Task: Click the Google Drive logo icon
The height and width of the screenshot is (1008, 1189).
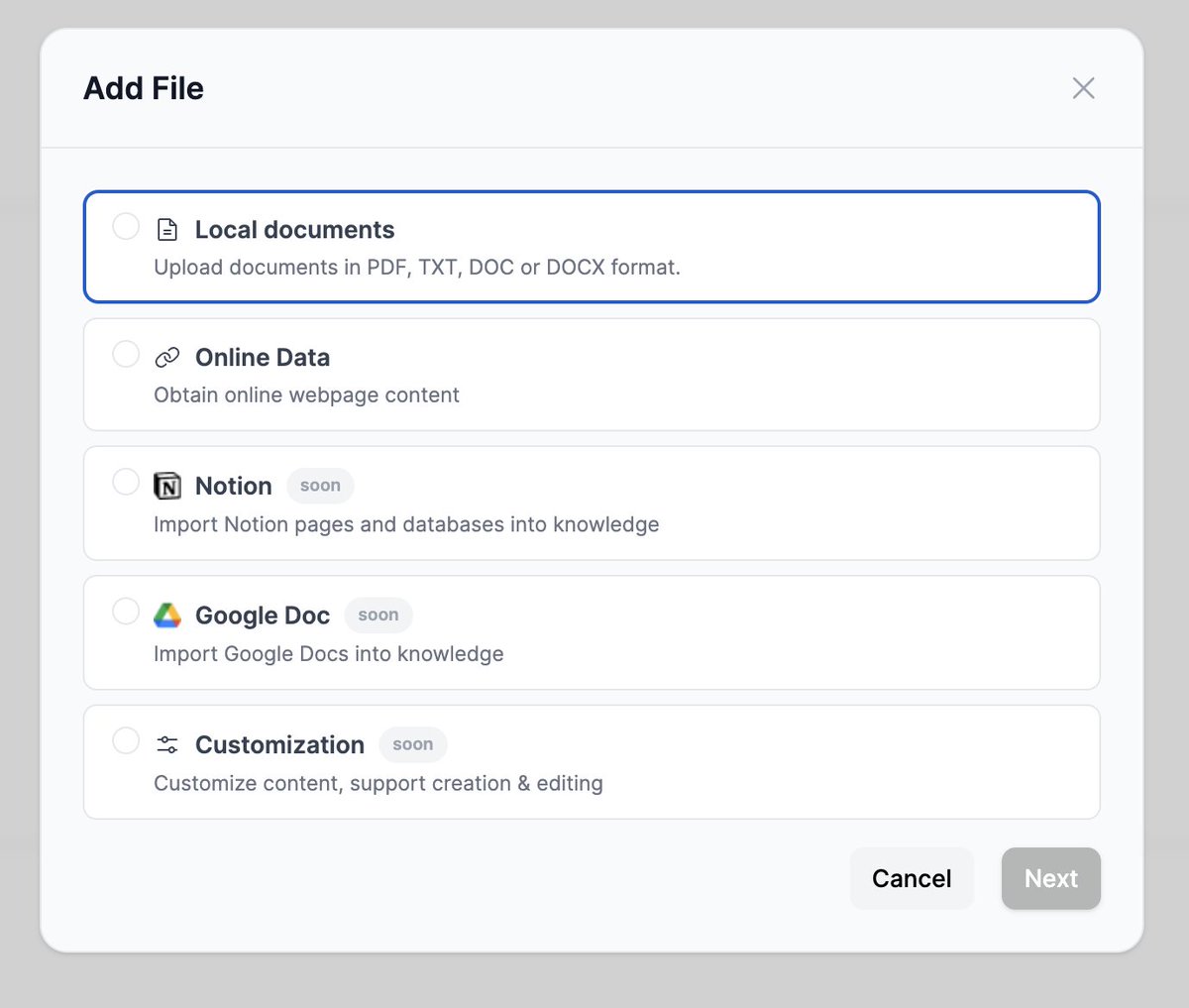Action: 167,616
